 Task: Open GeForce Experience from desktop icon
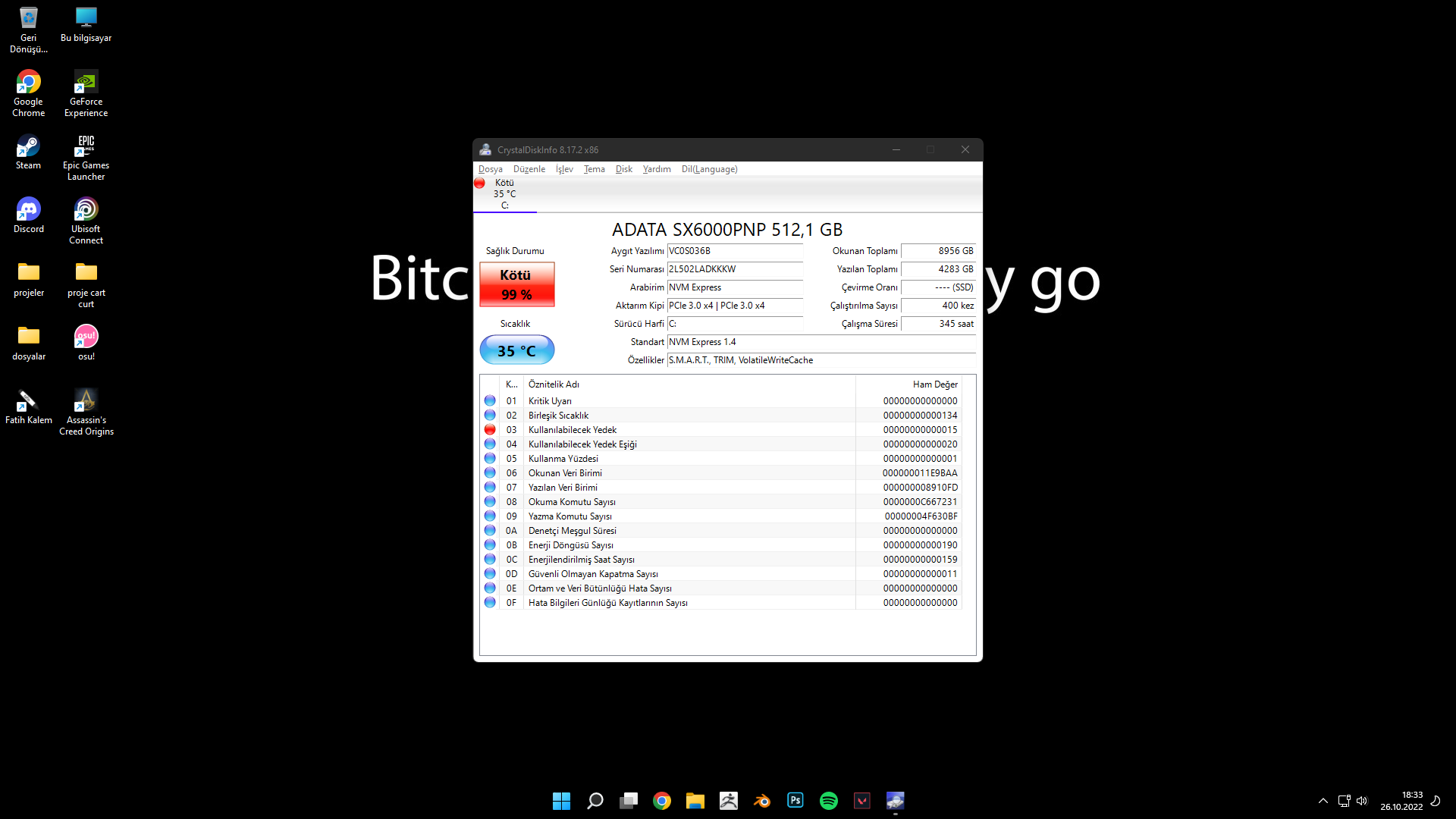(86, 88)
